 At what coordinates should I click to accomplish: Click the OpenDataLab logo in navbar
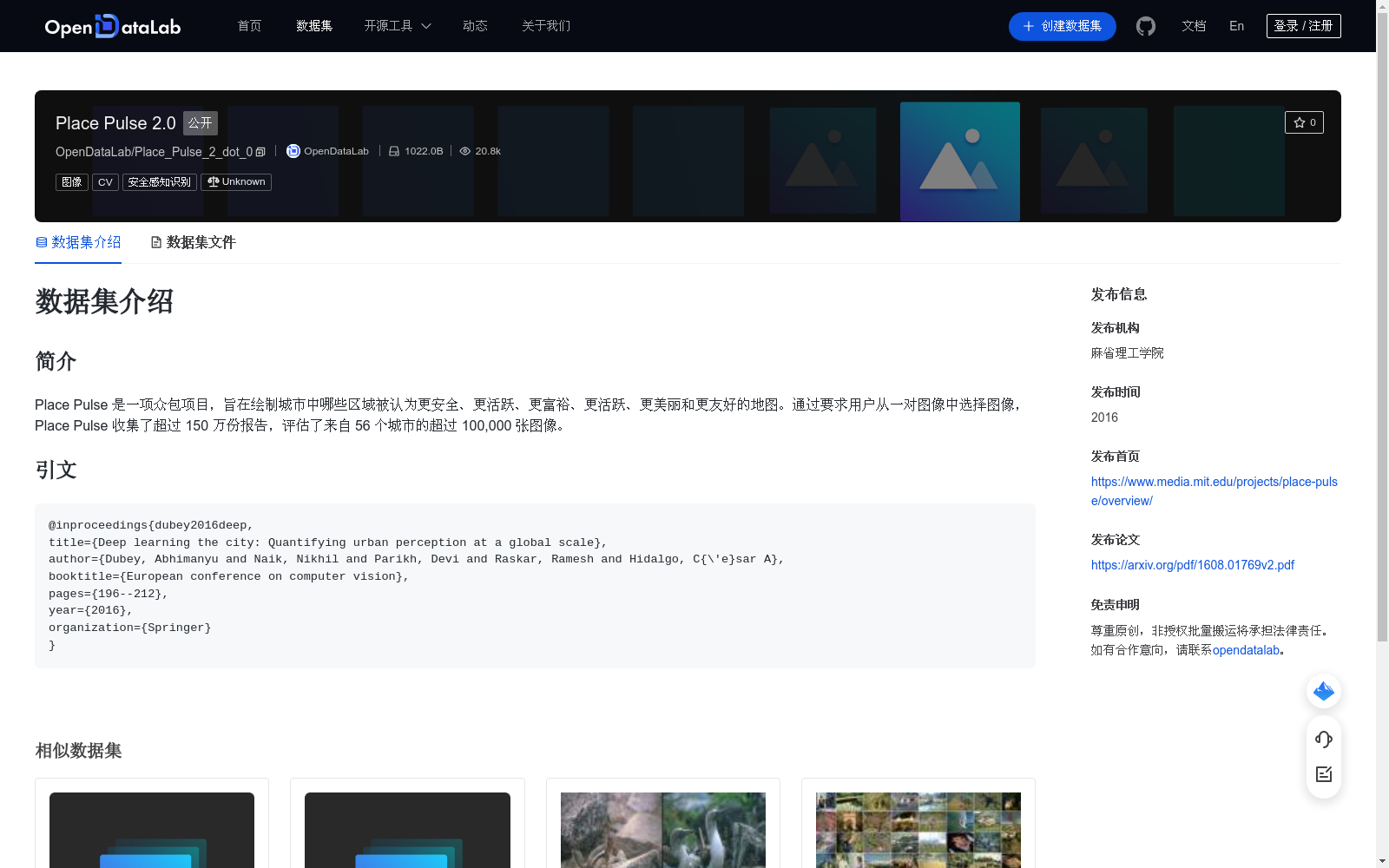pos(112,26)
